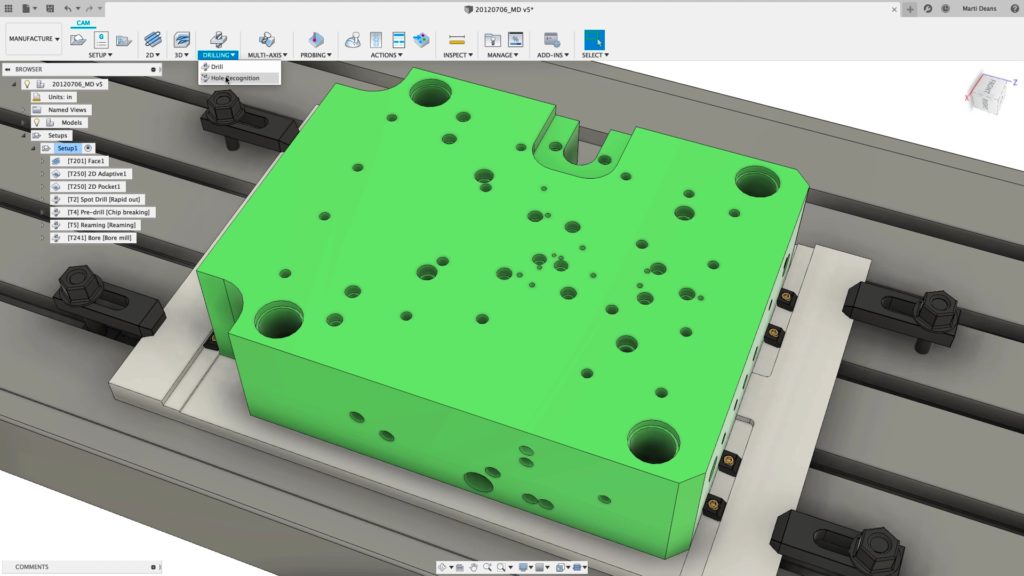Image resolution: width=1024 pixels, height=576 pixels.
Task: Select Hole Recognition from the Drilling menu
Action: 234,78
